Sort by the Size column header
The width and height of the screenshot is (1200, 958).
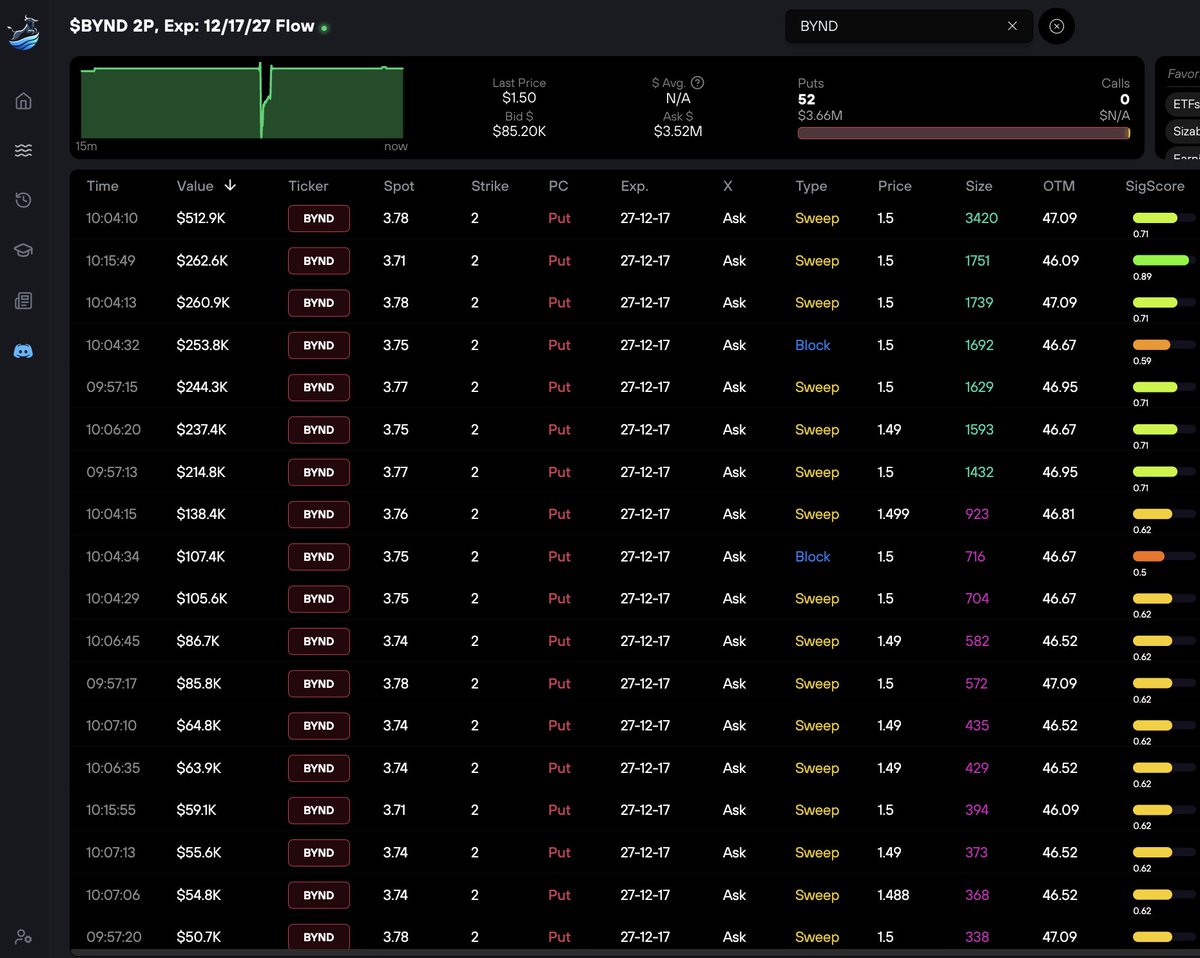(x=979, y=186)
